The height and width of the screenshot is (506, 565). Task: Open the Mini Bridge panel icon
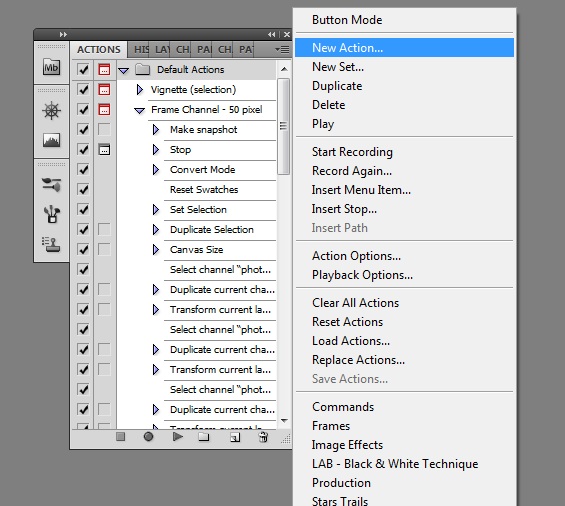(x=52, y=67)
